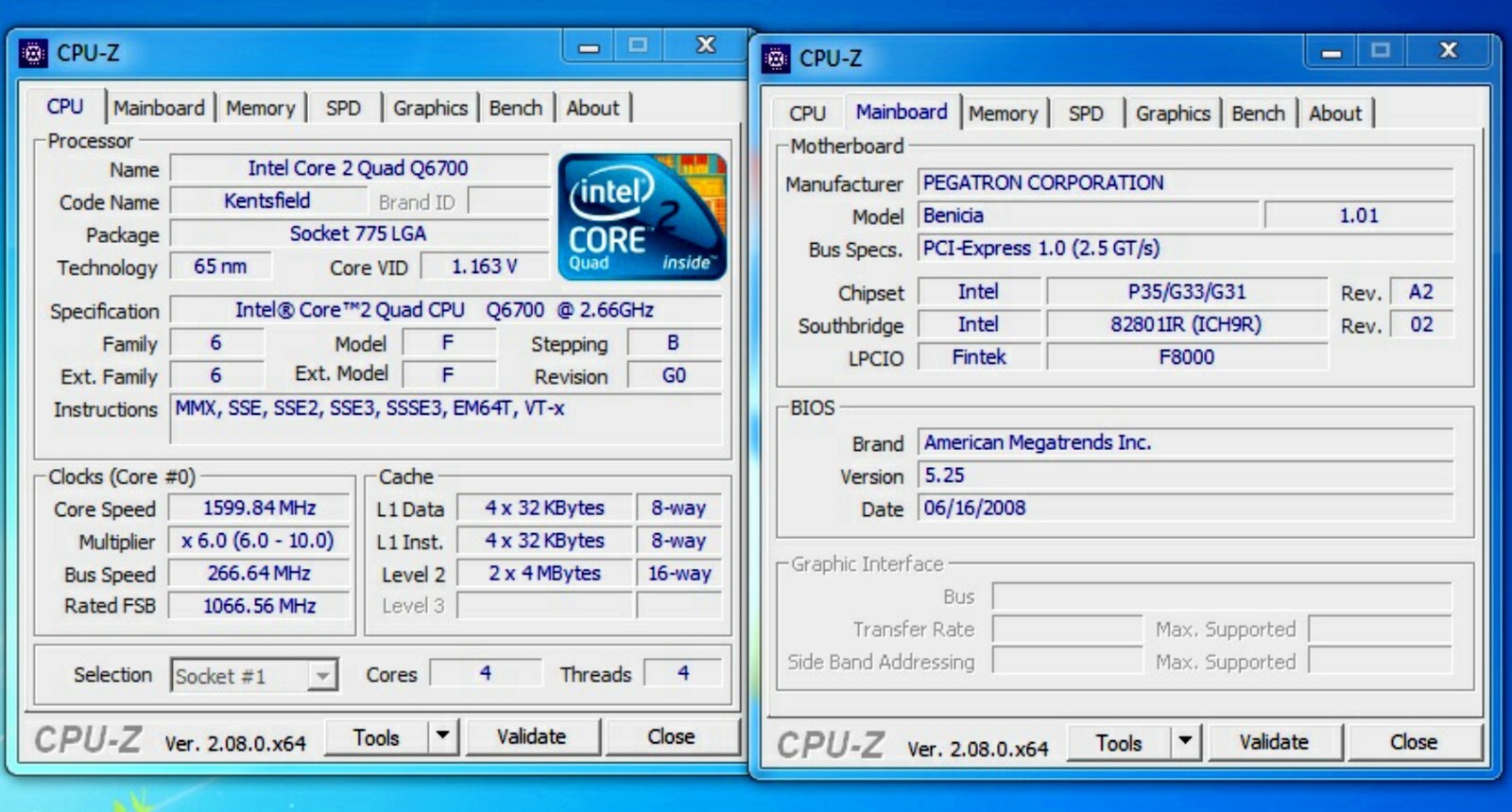Click the Multiplier value 'x 6.0 (6.0 - 10.0)'

tap(259, 541)
